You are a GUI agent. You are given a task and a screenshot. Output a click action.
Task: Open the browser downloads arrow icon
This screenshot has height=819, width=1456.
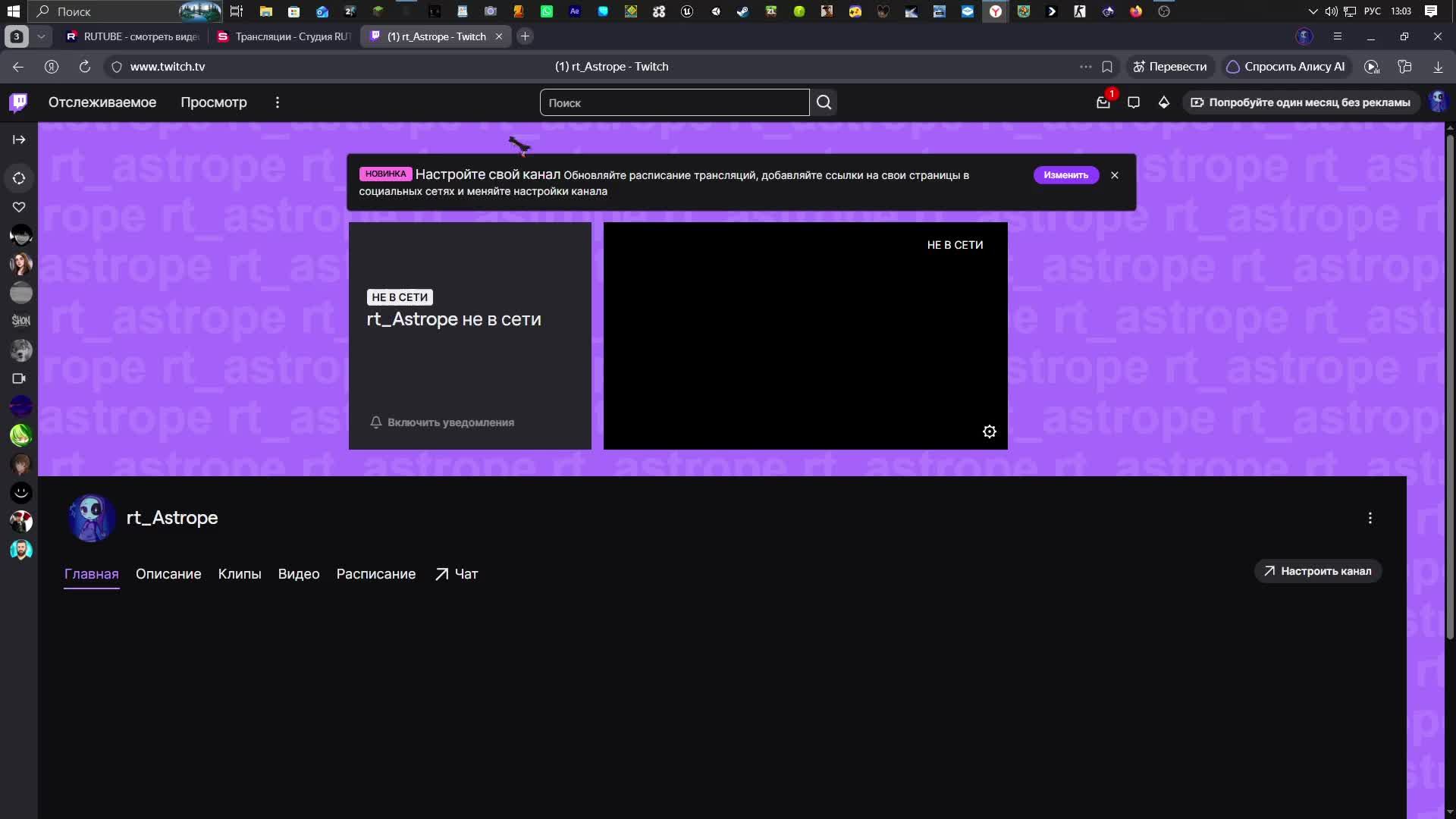click(1438, 67)
